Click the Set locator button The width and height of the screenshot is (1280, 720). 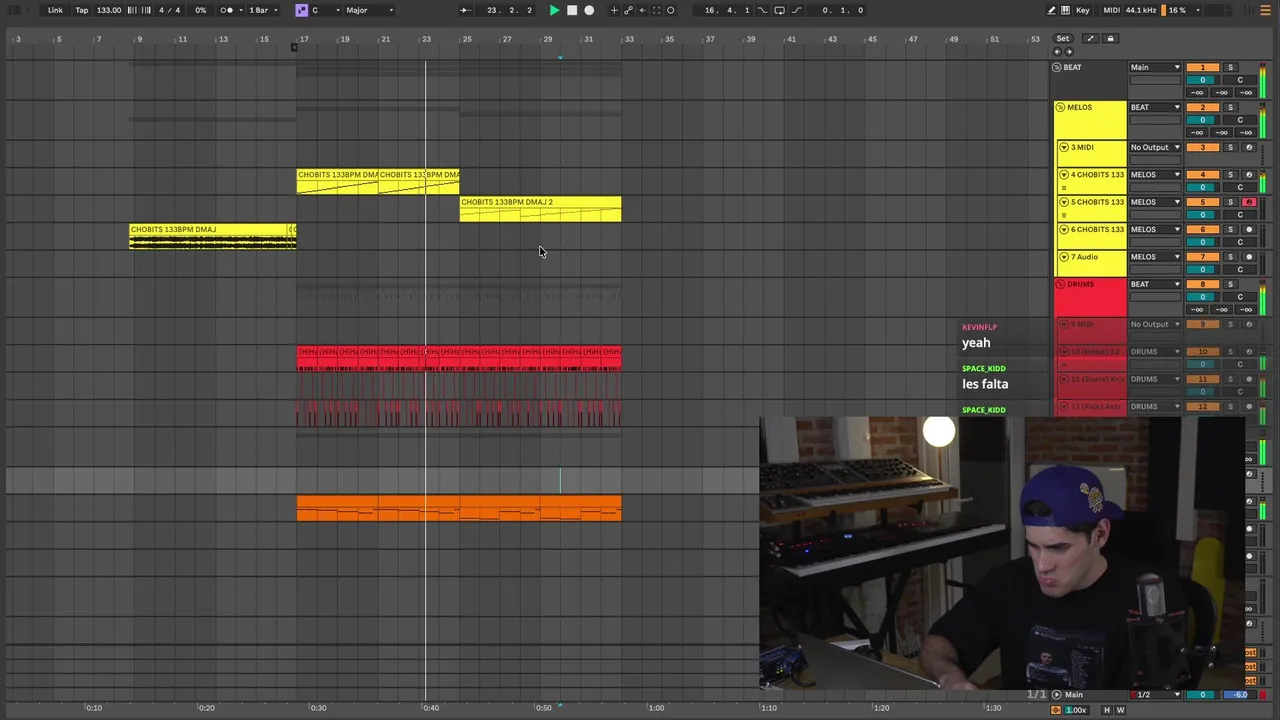click(x=1063, y=38)
